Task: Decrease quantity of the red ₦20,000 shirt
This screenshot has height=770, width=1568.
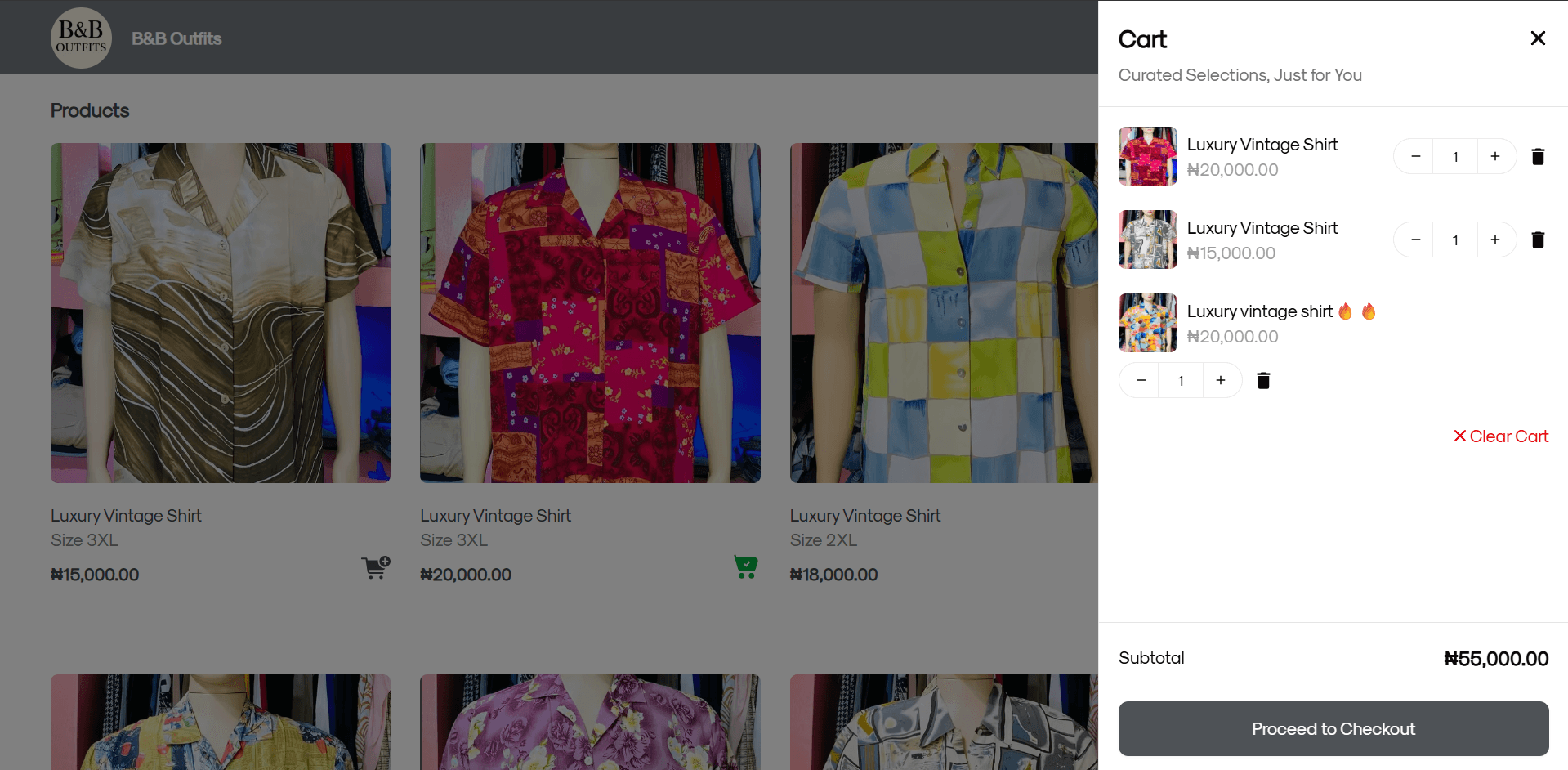Action: click(x=1415, y=157)
